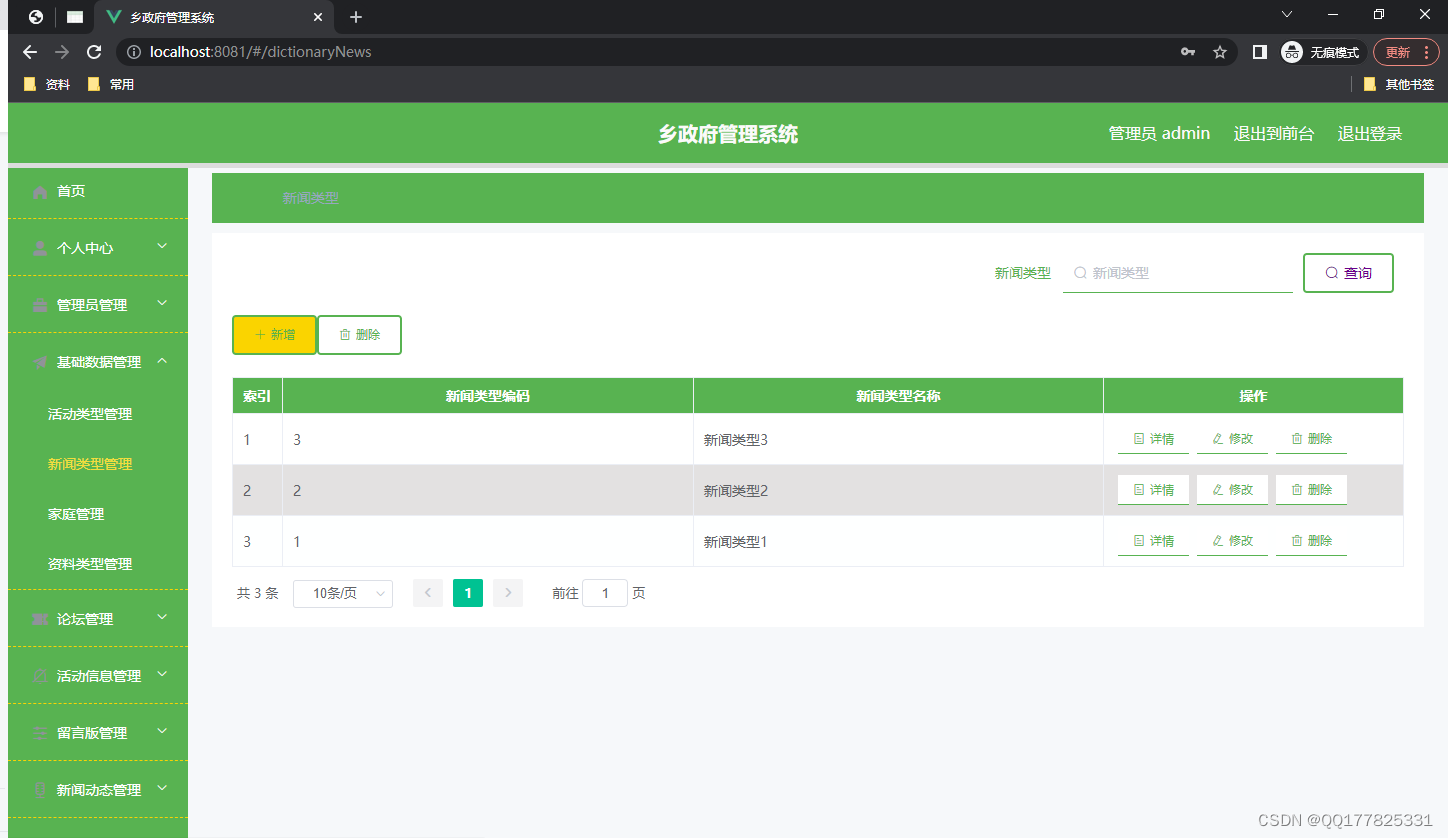Click 修改 for 新闻类型1 row
1448x838 pixels.
click(x=1232, y=541)
